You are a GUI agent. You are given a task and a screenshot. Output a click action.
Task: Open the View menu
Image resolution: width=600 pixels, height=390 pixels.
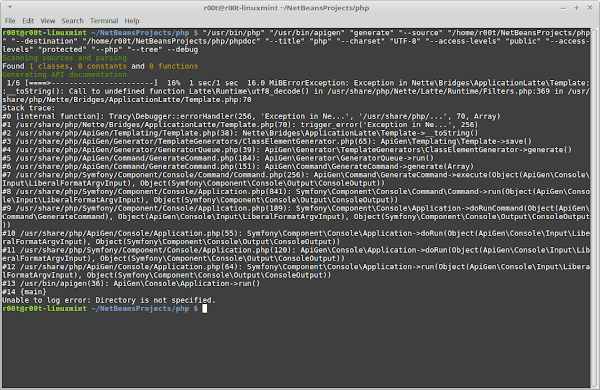48,21
